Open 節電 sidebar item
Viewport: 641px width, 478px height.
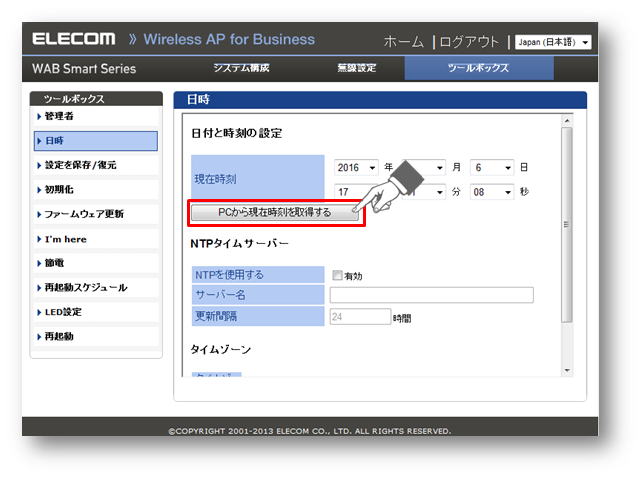[x=96, y=263]
